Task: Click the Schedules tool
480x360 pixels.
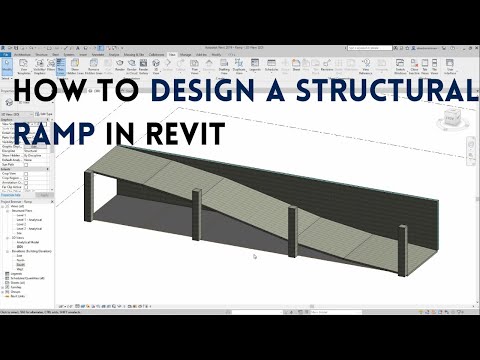Action: 271,65
